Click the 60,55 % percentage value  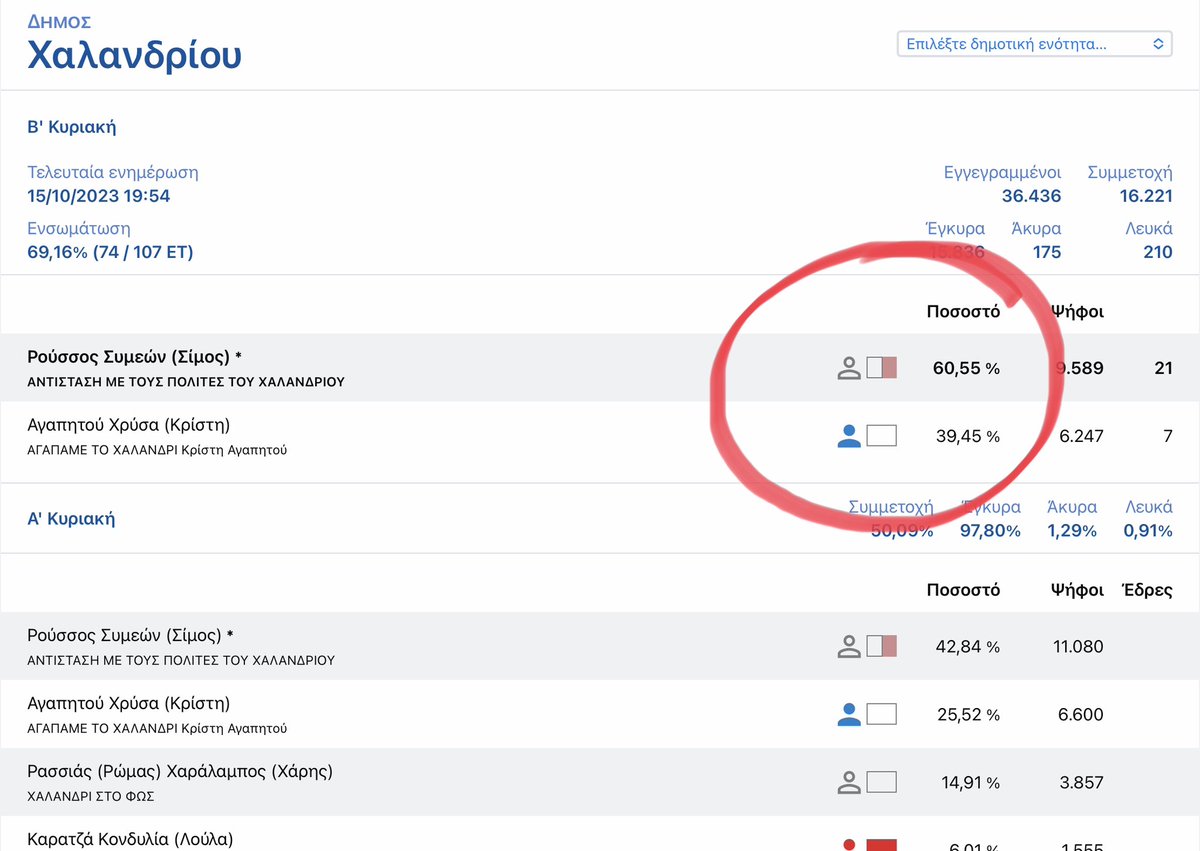(x=966, y=368)
